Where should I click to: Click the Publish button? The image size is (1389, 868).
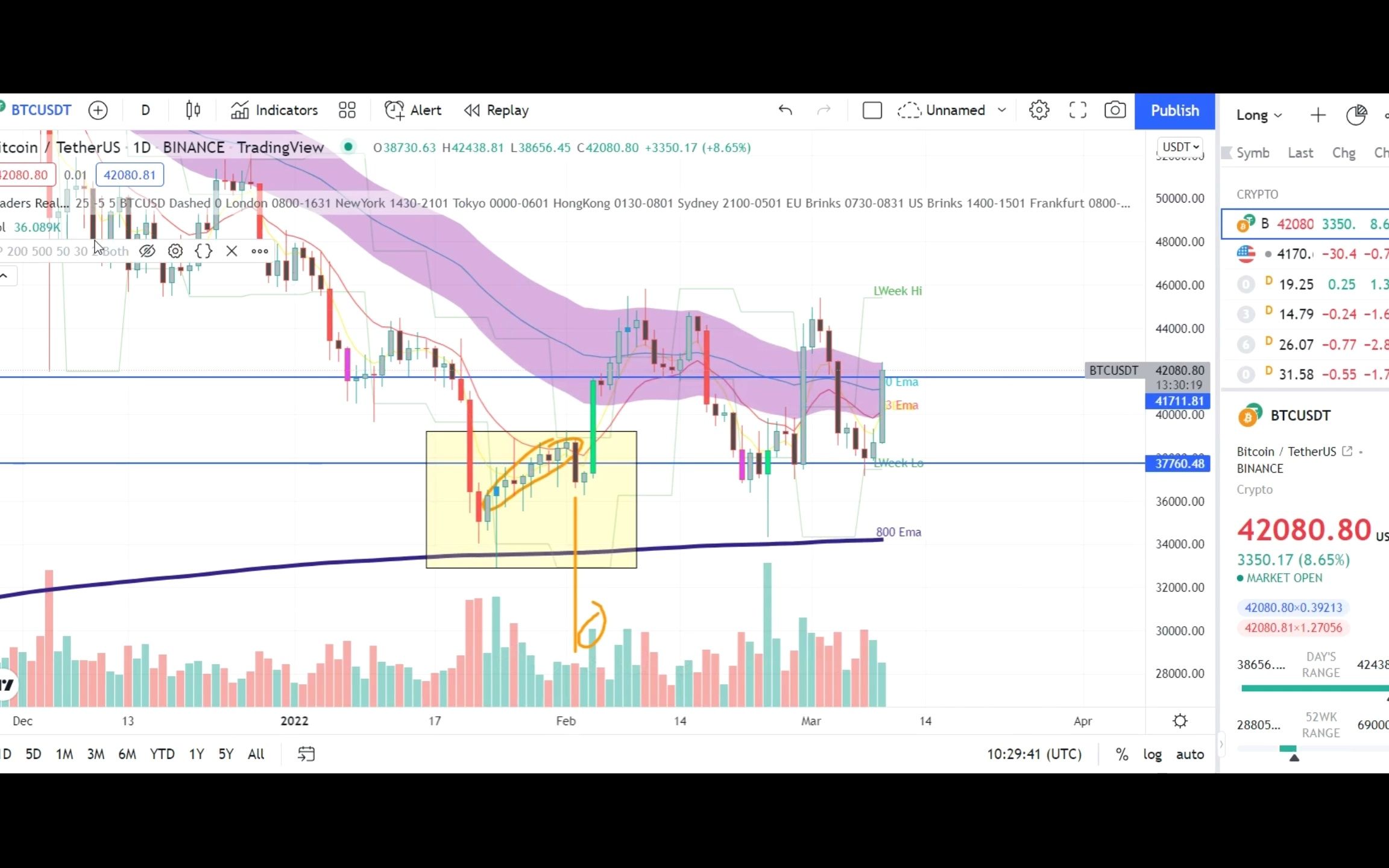coord(1175,110)
